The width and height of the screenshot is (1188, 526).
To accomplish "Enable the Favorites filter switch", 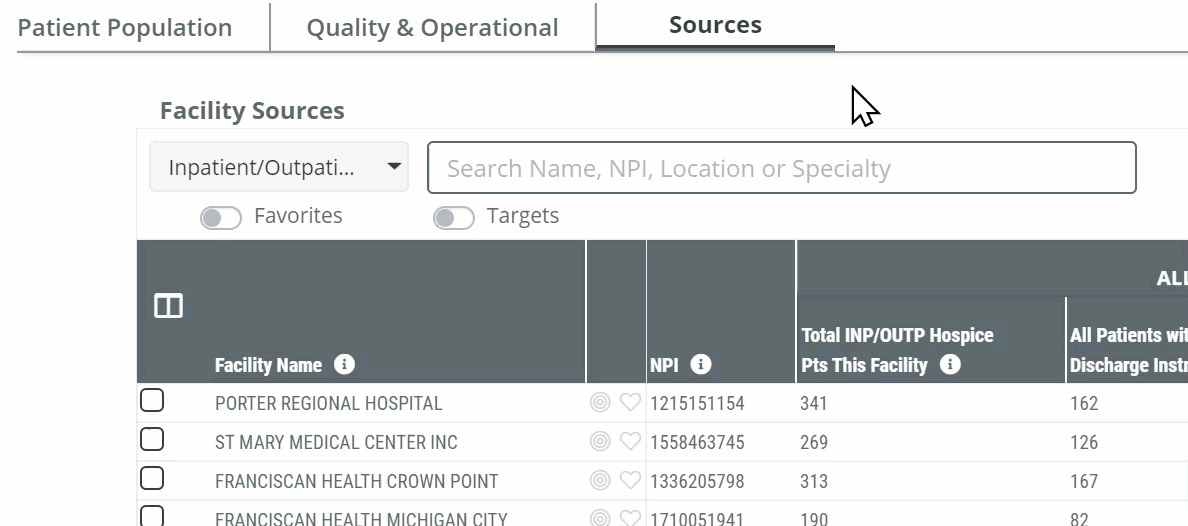I will (x=220, y=218).
